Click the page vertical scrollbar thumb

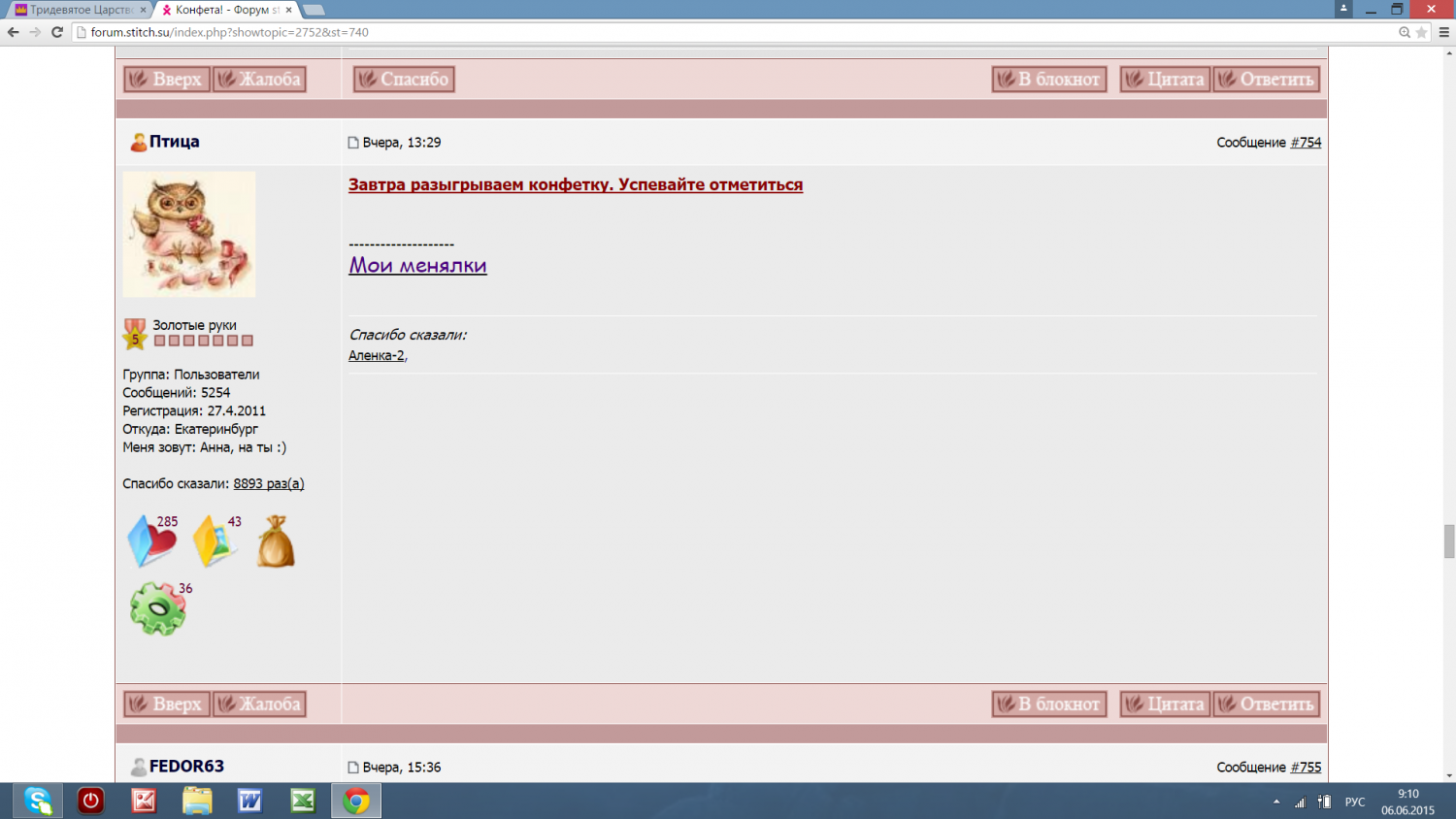point(1449,541)
